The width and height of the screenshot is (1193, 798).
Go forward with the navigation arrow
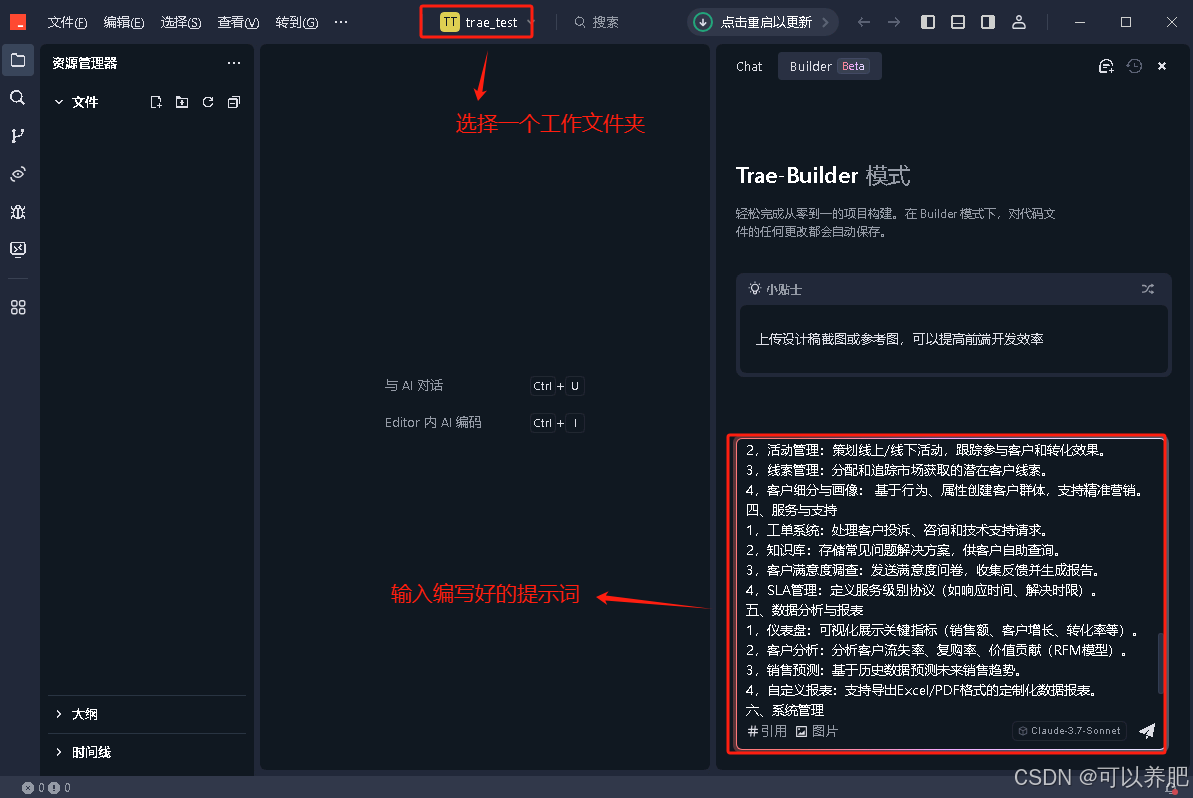pos(894,22)
